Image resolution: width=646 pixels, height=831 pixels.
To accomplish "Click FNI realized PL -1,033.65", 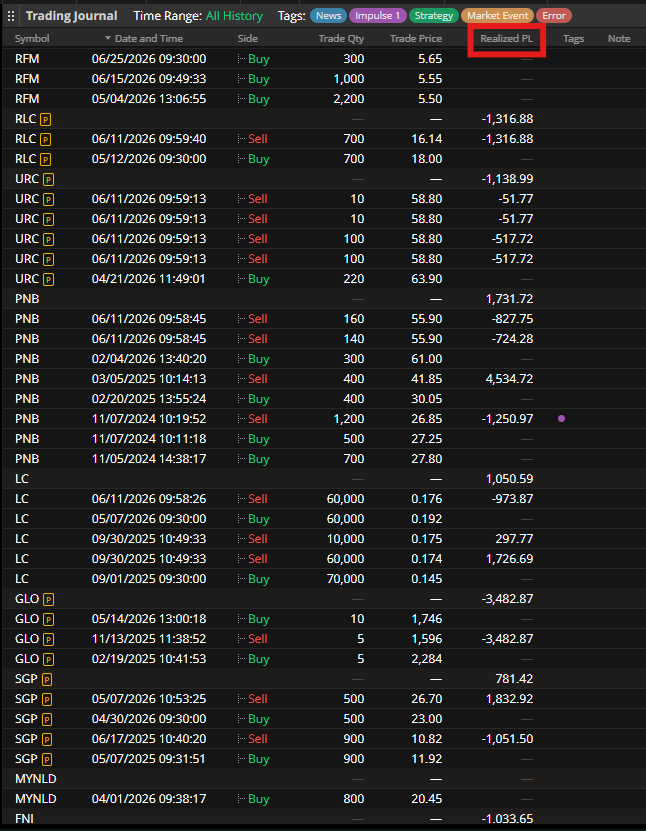I will [x=507, y=819].
